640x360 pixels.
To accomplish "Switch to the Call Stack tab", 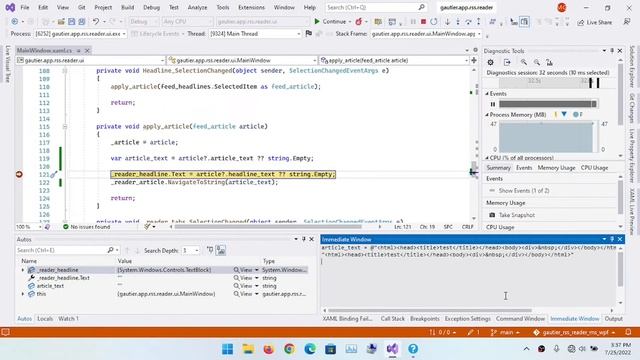I will 392,318.
